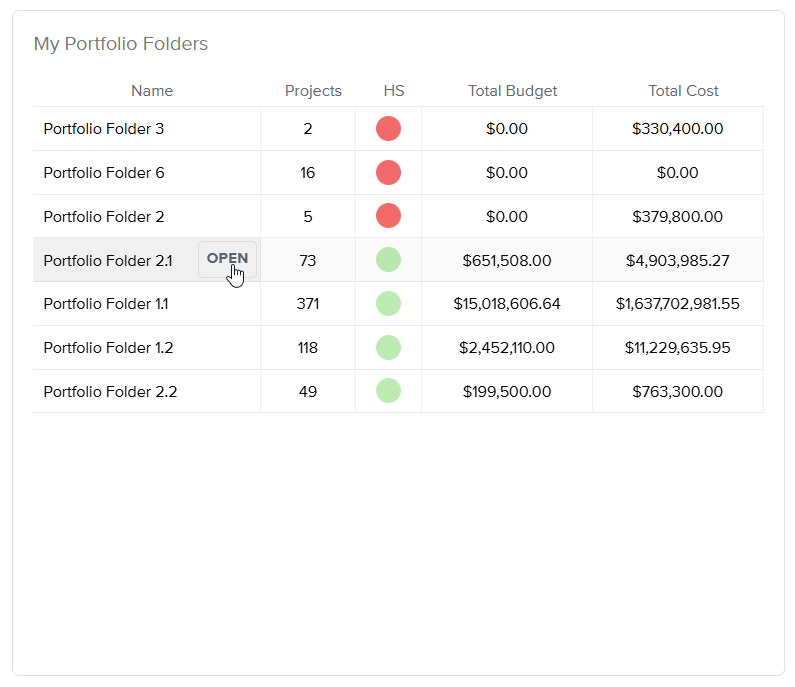795x687 pixels.
Task: Sort by the HS column header
Action: click(x=394, y=91)
